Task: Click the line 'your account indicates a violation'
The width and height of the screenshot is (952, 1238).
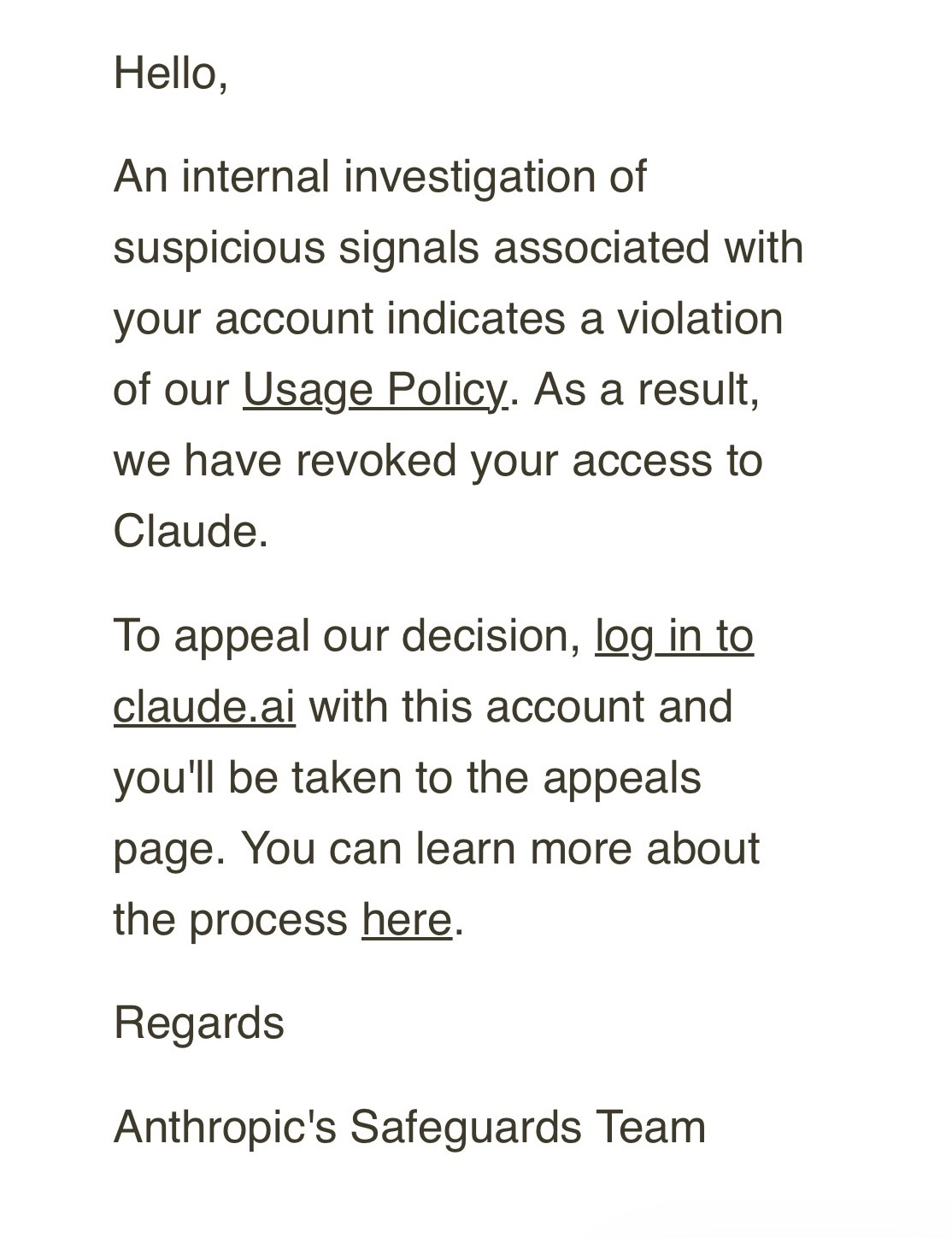Action: pyautogui.click(x=448, y=319)
